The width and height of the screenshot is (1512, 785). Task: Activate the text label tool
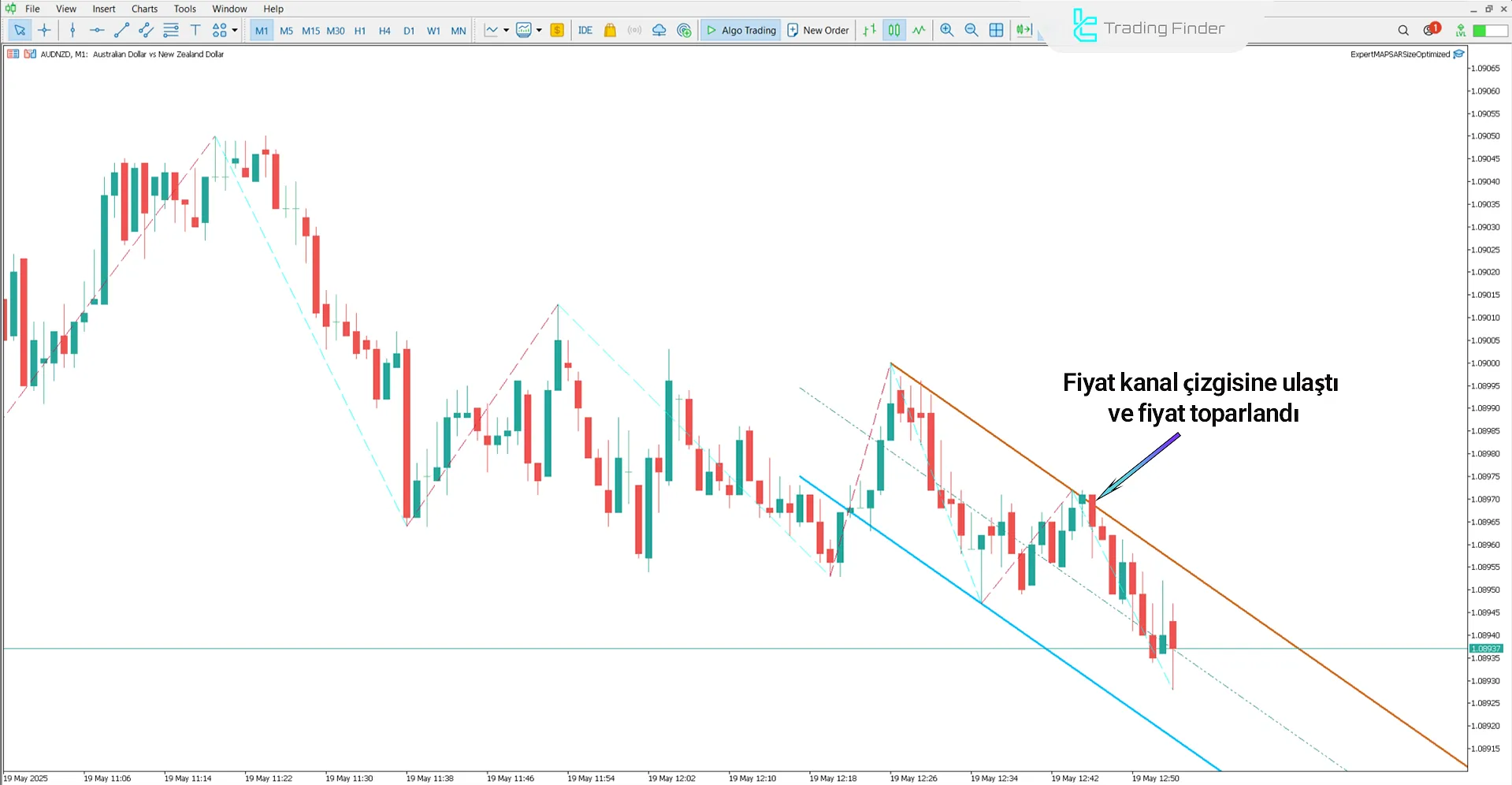click(x=195, y=30)
